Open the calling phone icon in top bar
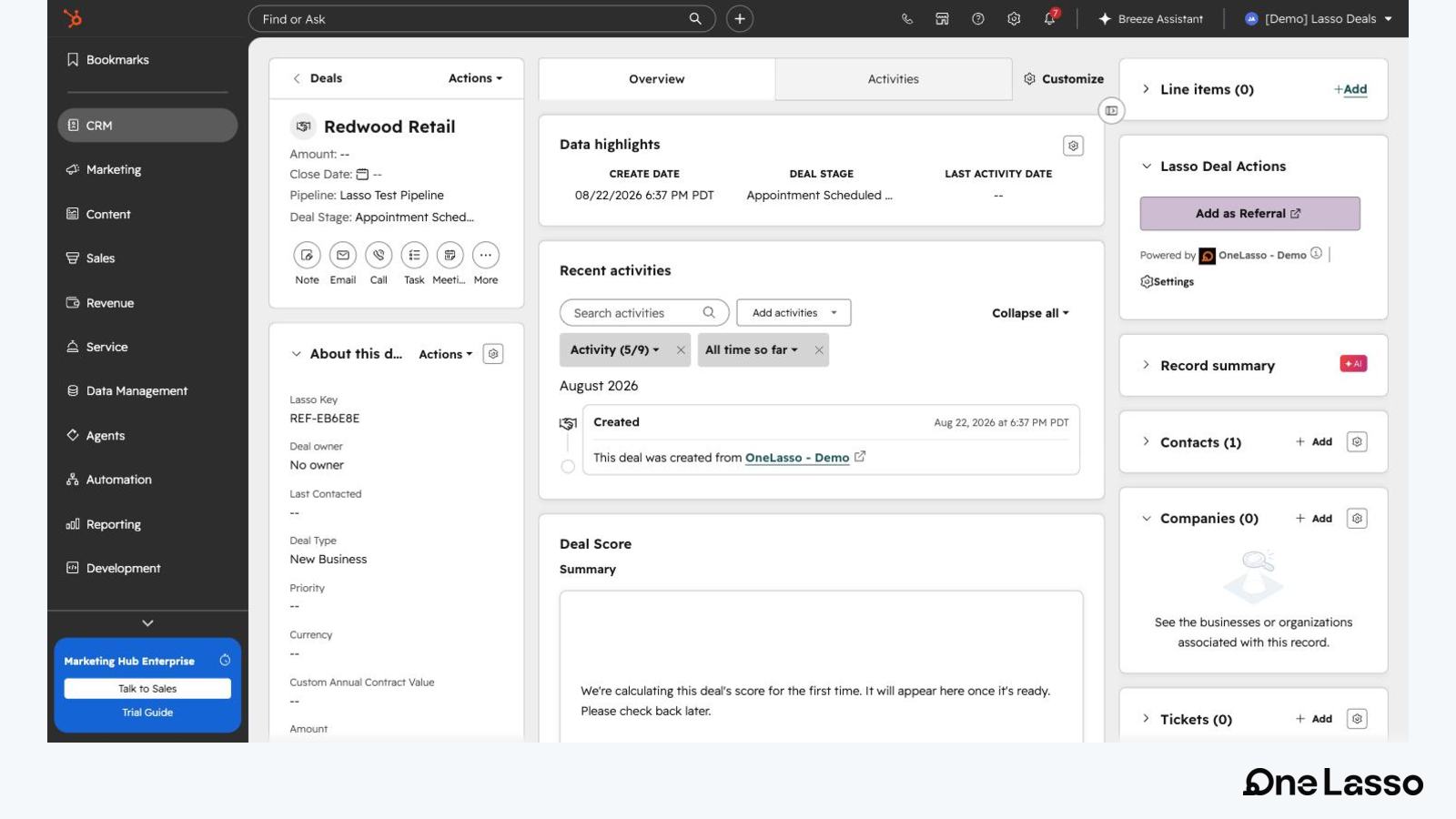1456x819 pixels. 906,19
